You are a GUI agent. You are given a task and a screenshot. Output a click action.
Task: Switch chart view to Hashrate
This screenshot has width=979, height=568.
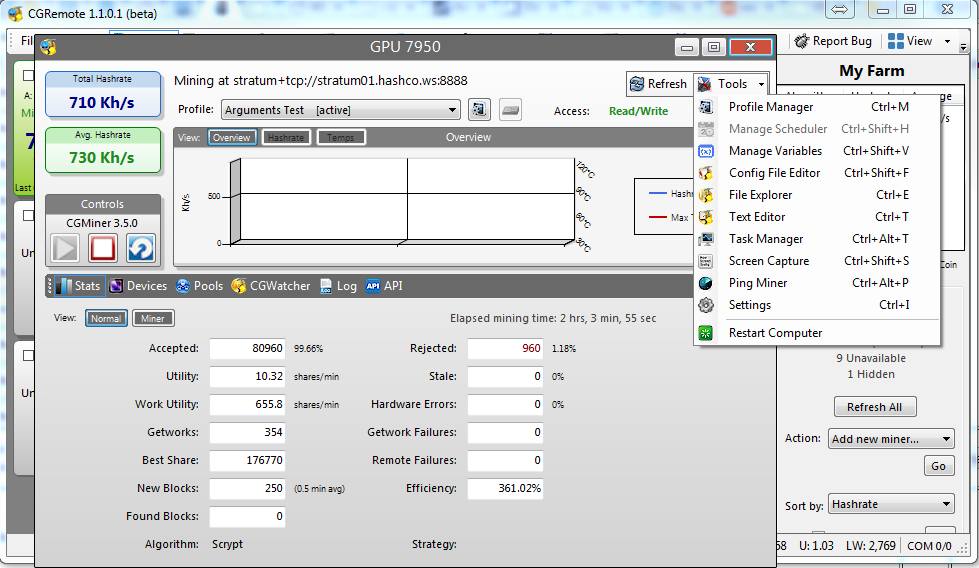tap(286, 137)
